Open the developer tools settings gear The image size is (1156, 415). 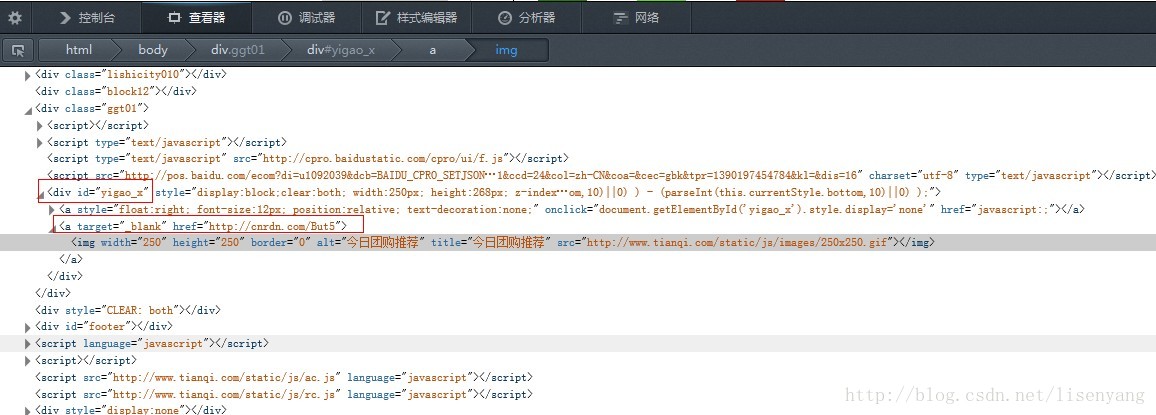pyautogui.click(x=15, y=17)
